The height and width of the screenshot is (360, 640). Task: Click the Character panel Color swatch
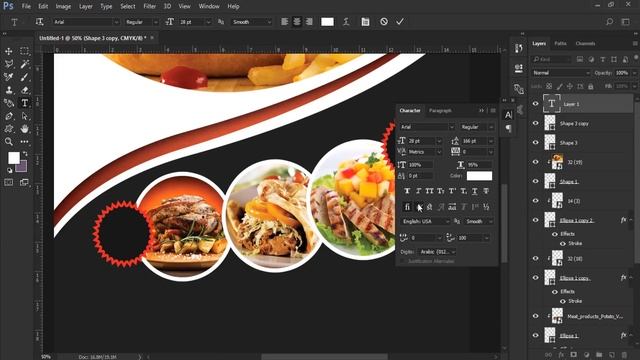[x=479, y=176]
